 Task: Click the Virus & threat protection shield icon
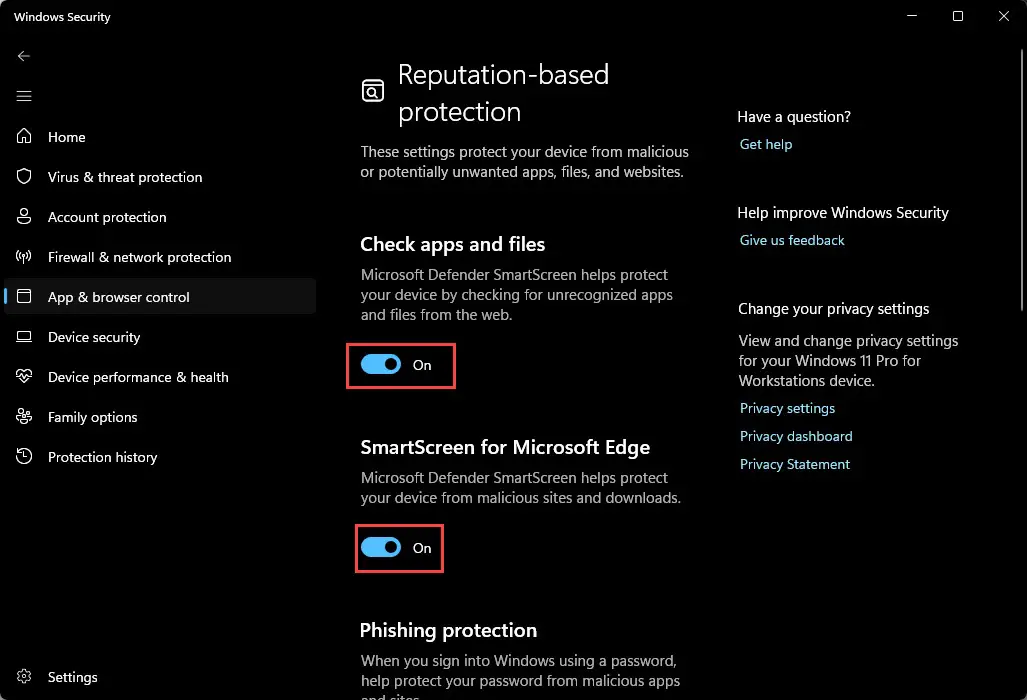[24, 176]
